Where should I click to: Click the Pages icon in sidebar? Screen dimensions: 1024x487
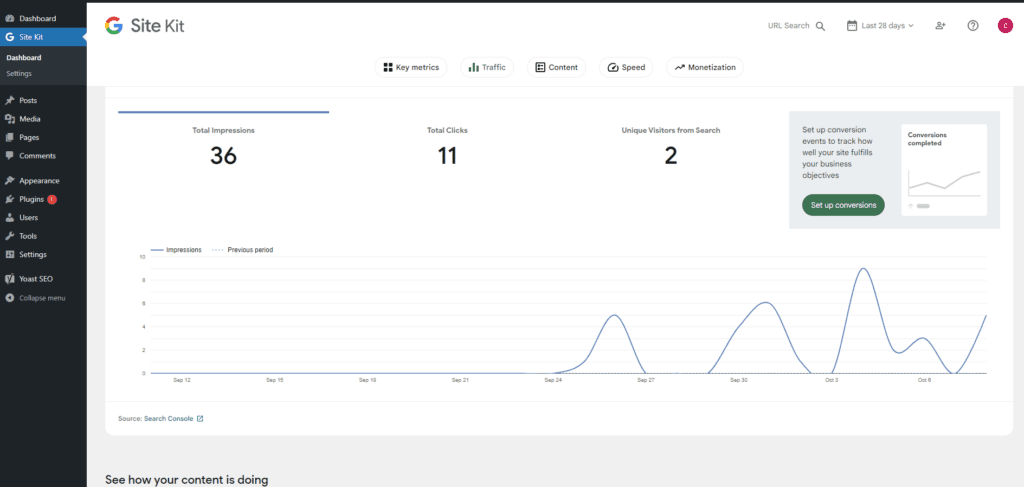tap(9, 138)
